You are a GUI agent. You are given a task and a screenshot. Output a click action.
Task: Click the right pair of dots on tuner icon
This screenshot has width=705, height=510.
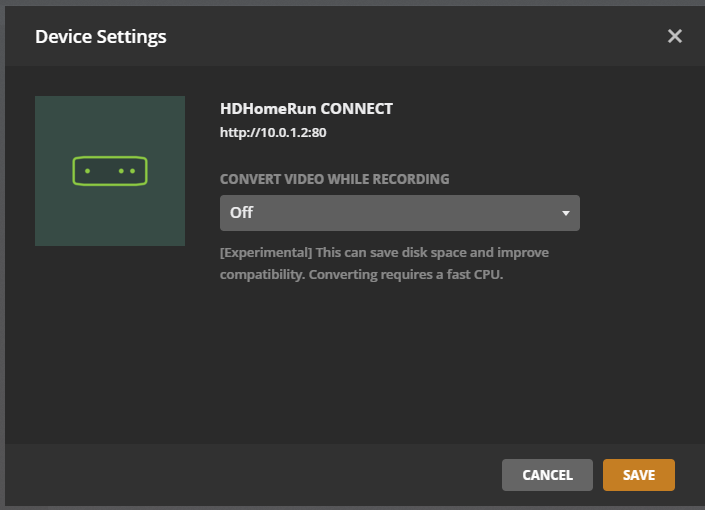(x=127, y=171)
